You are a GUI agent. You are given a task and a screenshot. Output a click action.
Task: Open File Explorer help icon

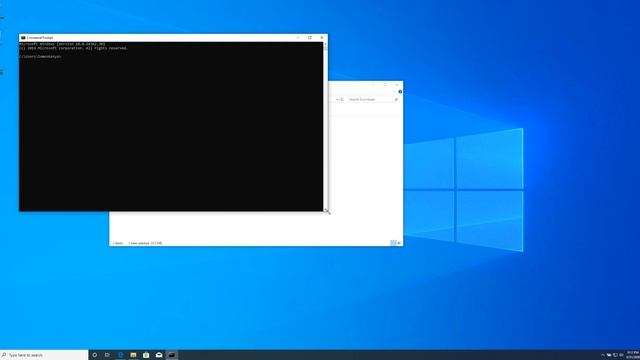point(400,92)
